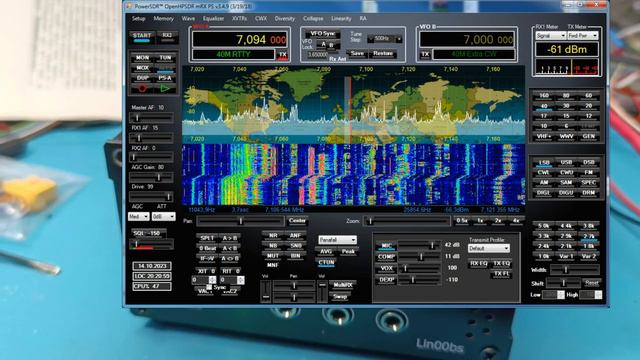
Task: Select the 40 meter band button
Action: 544,106
